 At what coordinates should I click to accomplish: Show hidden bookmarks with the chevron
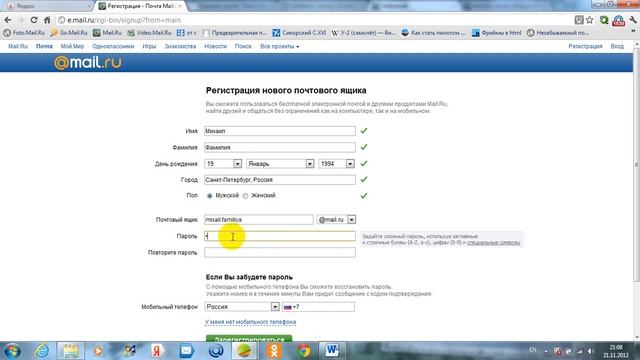(633, 31)
